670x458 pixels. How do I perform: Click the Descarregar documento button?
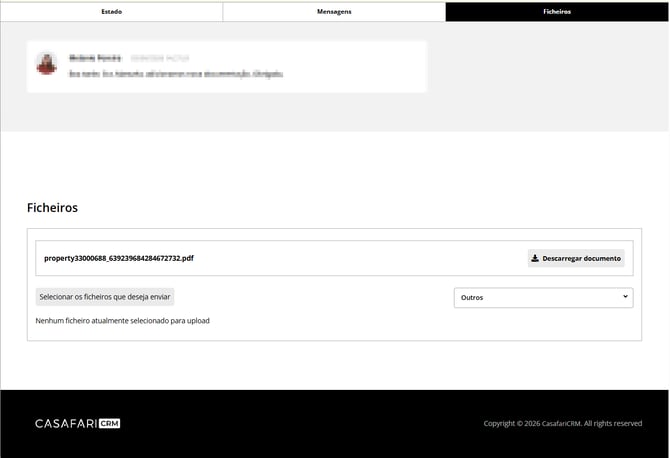pos(576,258)
